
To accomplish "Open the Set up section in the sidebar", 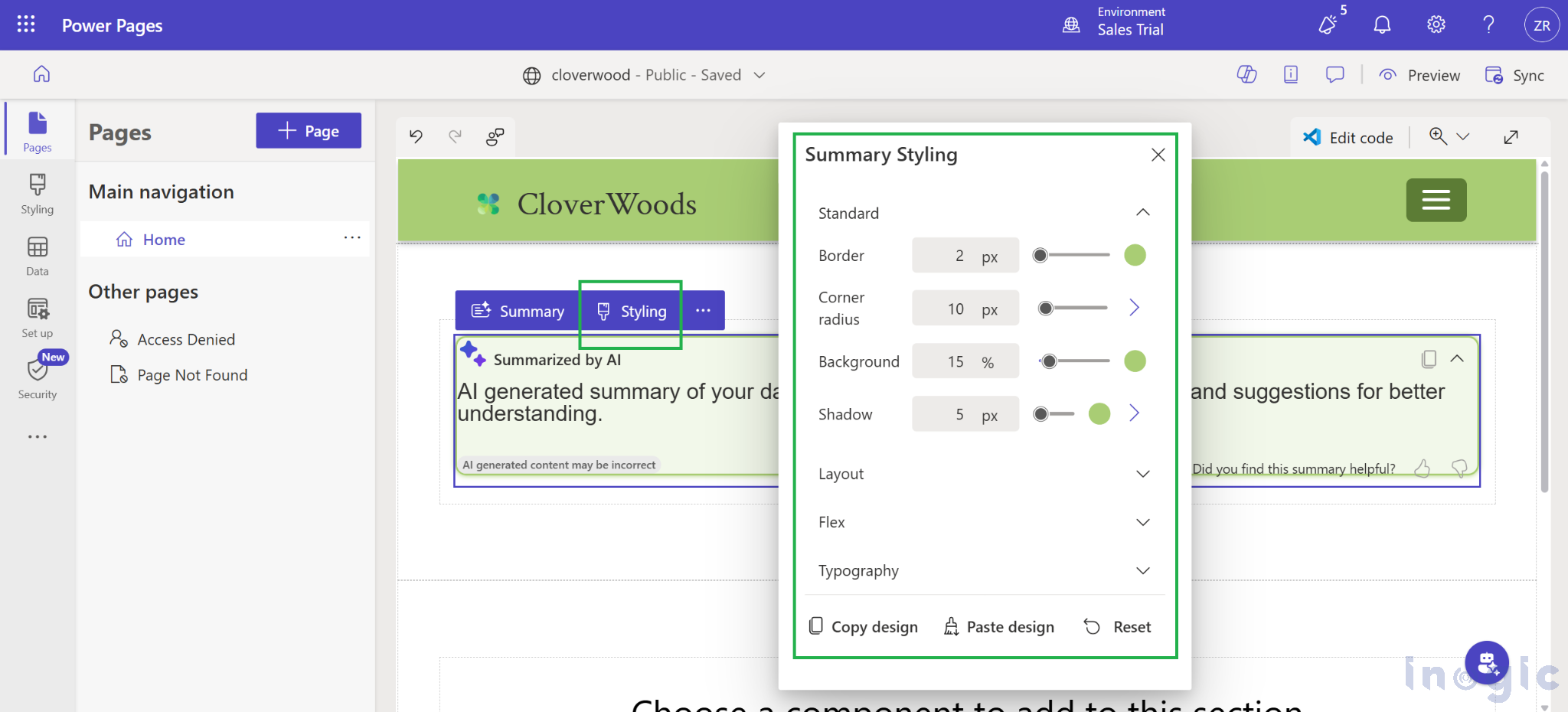I will 36,318.
